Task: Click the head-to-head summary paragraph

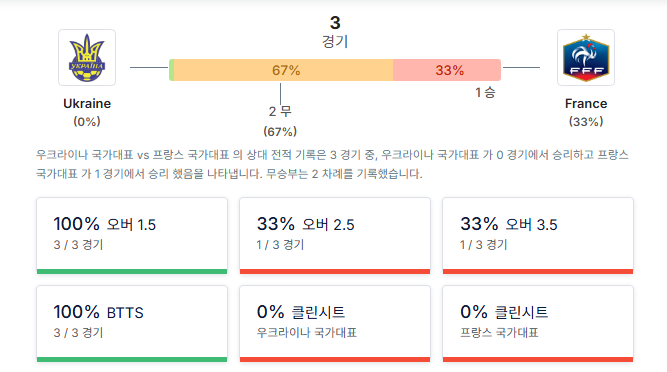Action: [x=332, y=164]
